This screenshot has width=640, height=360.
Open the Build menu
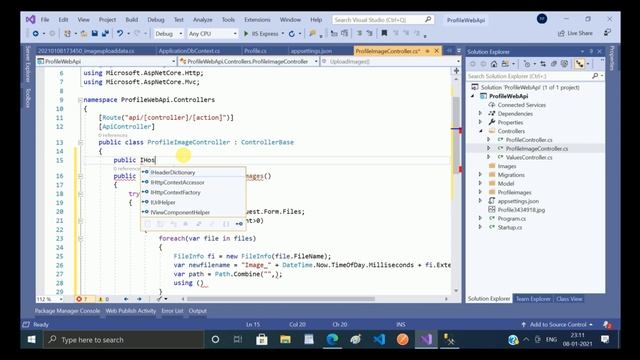click(x=131, y=19)
